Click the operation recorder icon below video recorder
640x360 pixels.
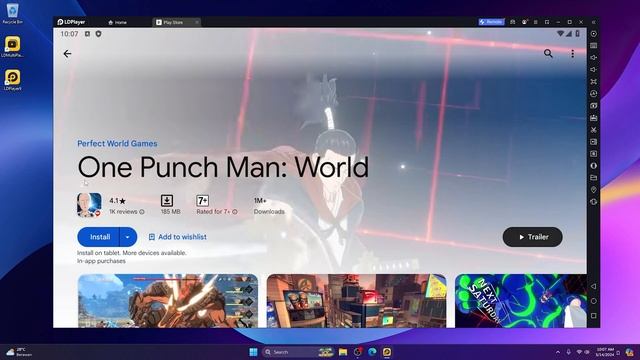(x=593, y=154)
